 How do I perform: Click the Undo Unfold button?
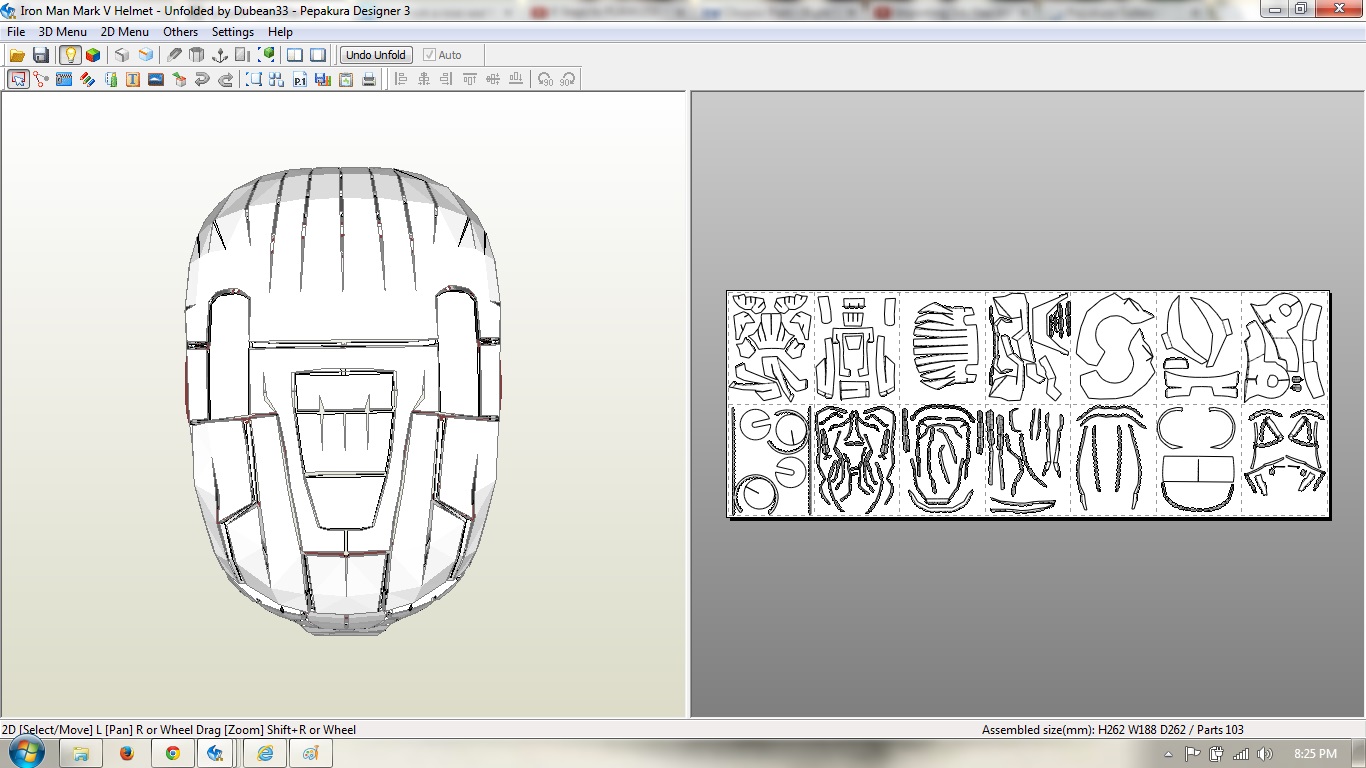[376, 55]
